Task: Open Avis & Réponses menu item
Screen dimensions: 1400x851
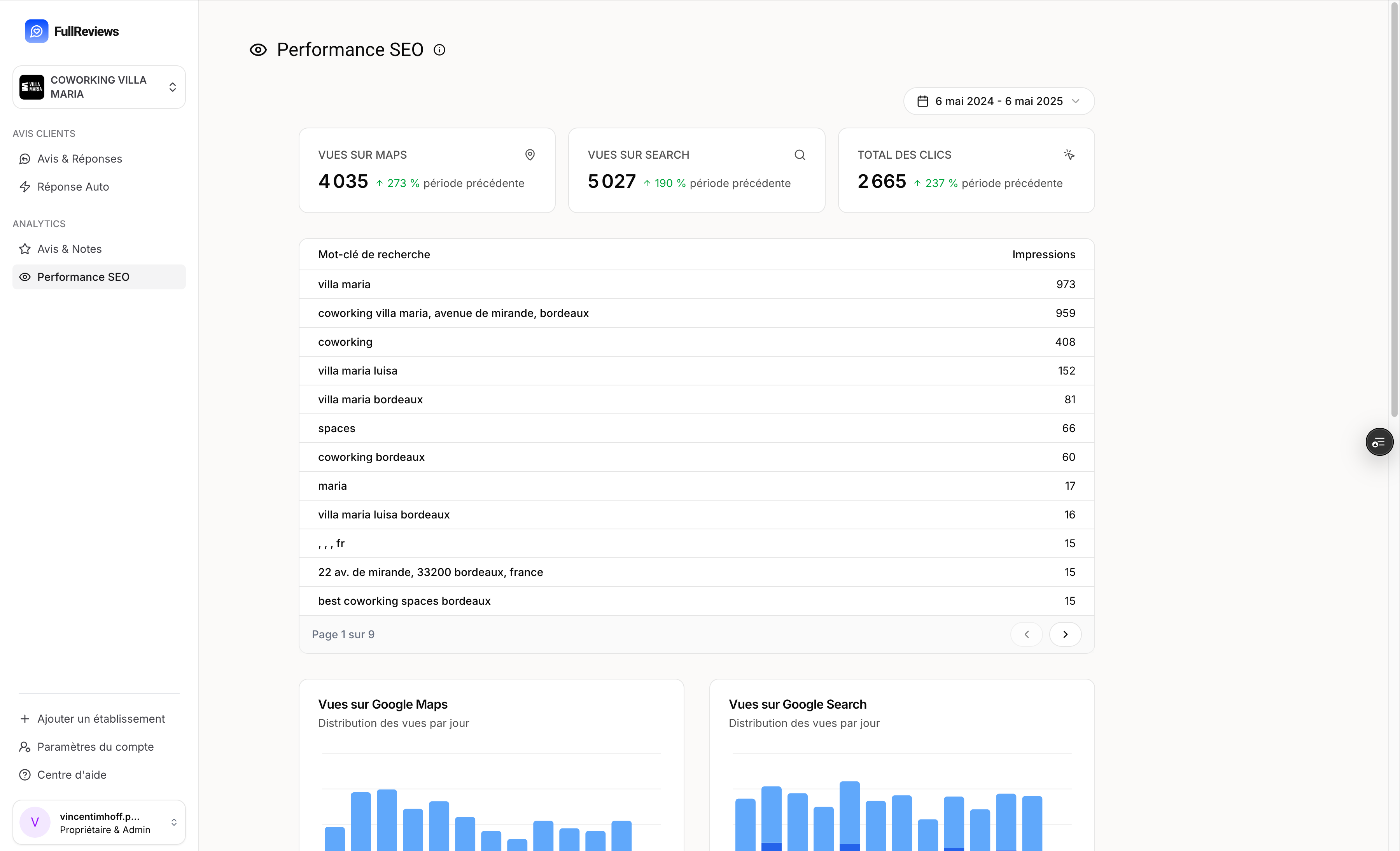Action: pos(99,159)
